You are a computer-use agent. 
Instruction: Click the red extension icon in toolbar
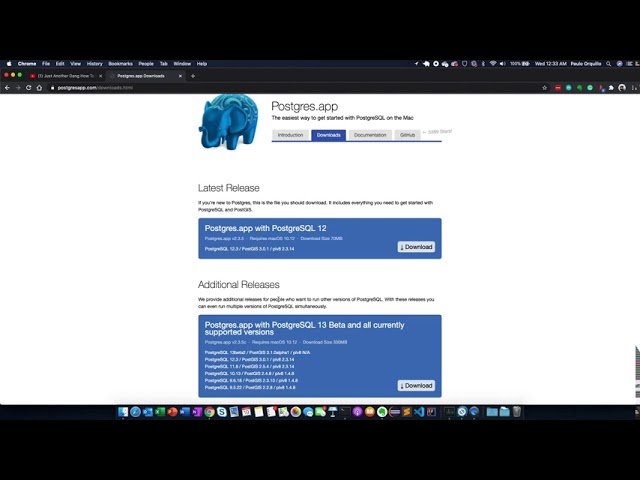558,88
